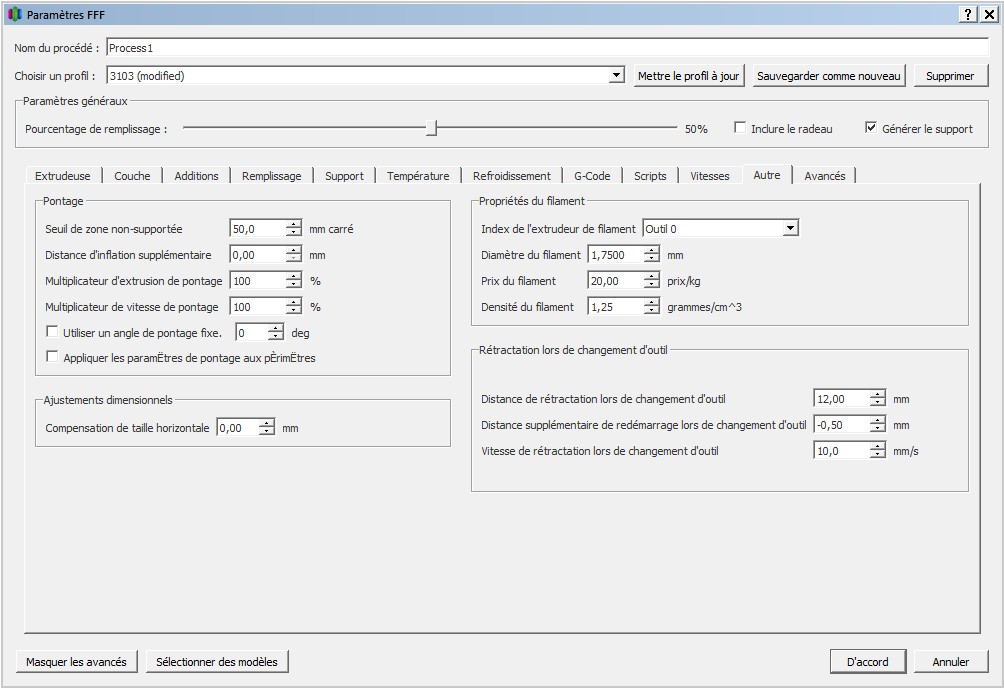Decrease Multiplicateur de vitesse de pontage
1004x688 pixels.
coord(293,312)
